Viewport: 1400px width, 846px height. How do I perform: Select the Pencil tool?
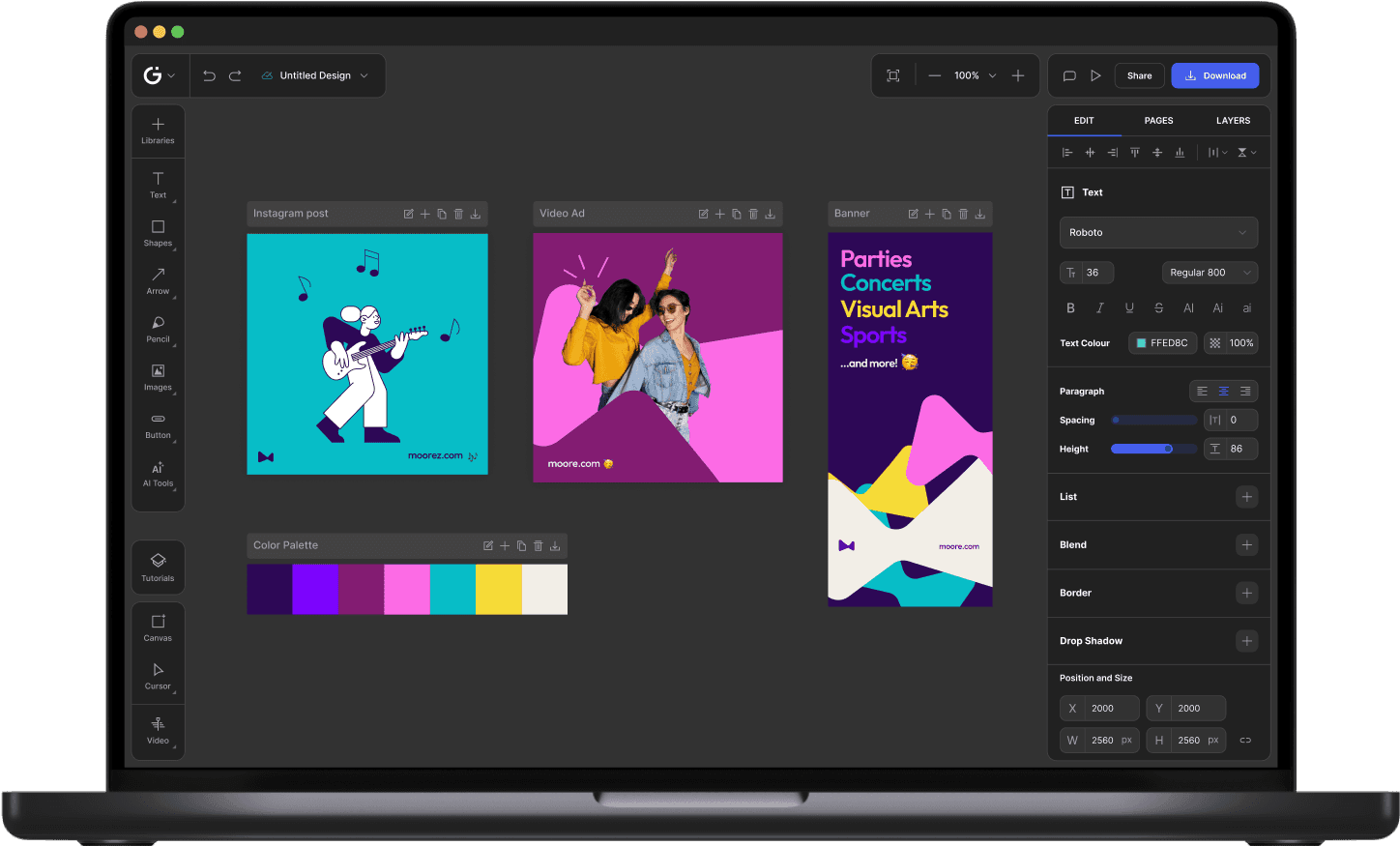(x=158, y=330)
